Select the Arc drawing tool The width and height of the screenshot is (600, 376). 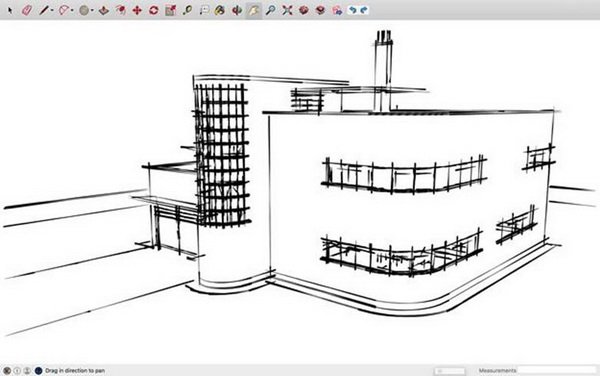coord(64,10)
